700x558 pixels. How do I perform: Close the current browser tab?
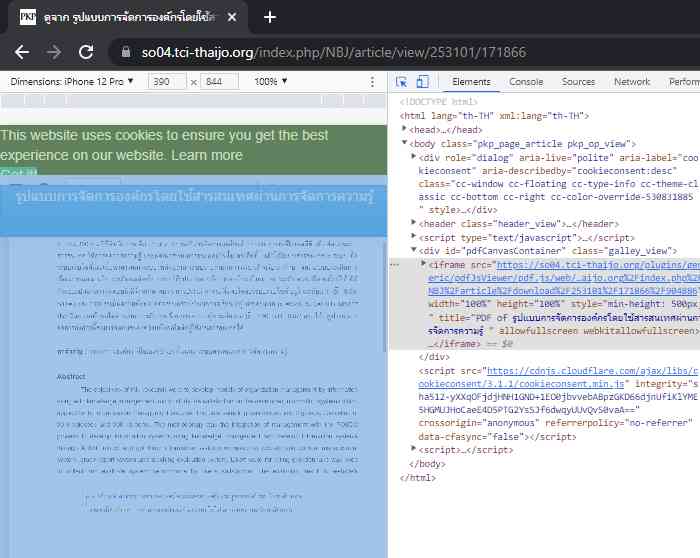(232, 17)
